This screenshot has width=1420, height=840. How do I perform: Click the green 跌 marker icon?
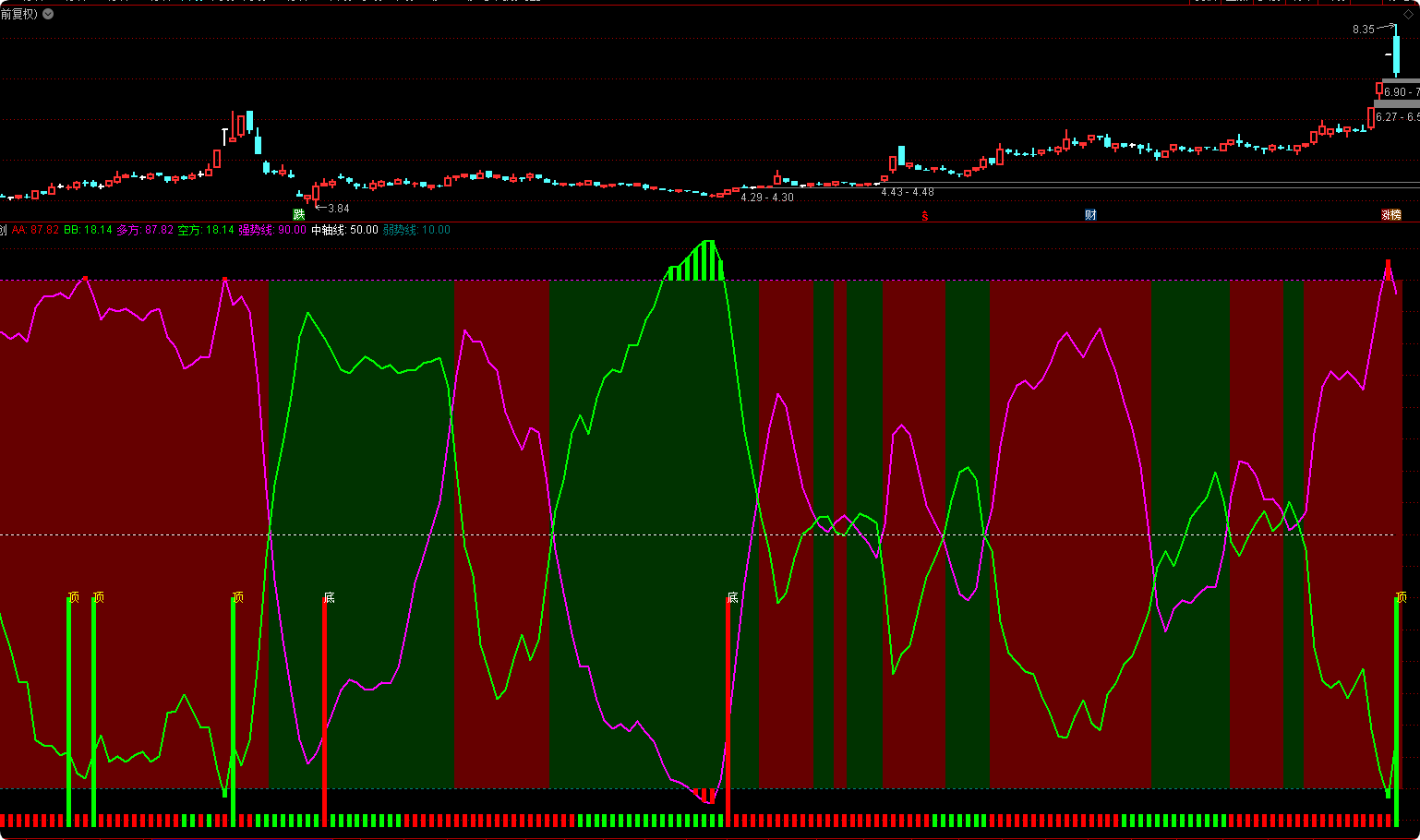[x=298, y=215]
